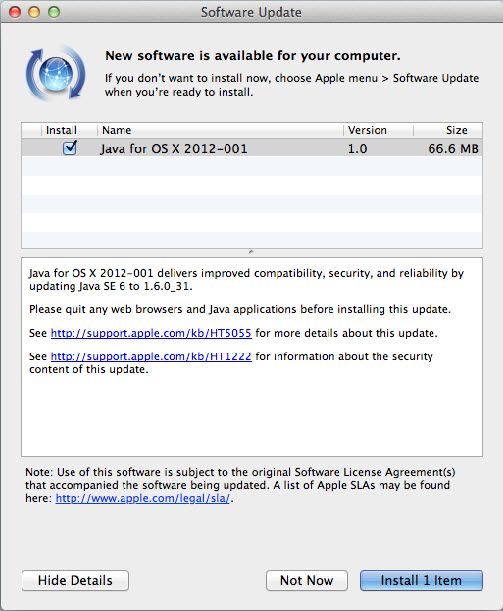The image size is (503, 611).
Task: Select the Java for OS X 2012-001 row name
Action: [x=174, y=148]
